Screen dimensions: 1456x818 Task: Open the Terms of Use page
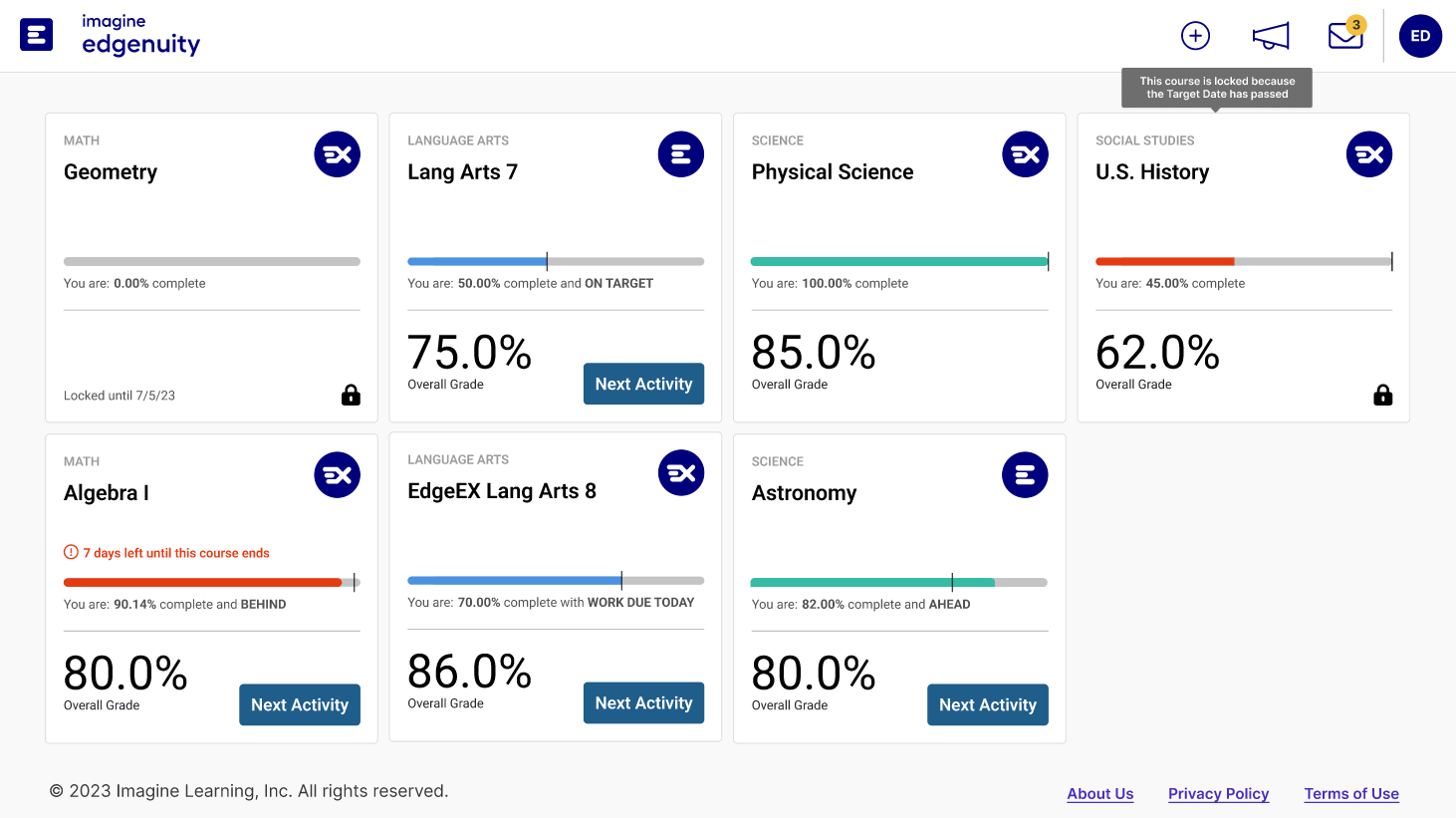[x=1351, y=793]
